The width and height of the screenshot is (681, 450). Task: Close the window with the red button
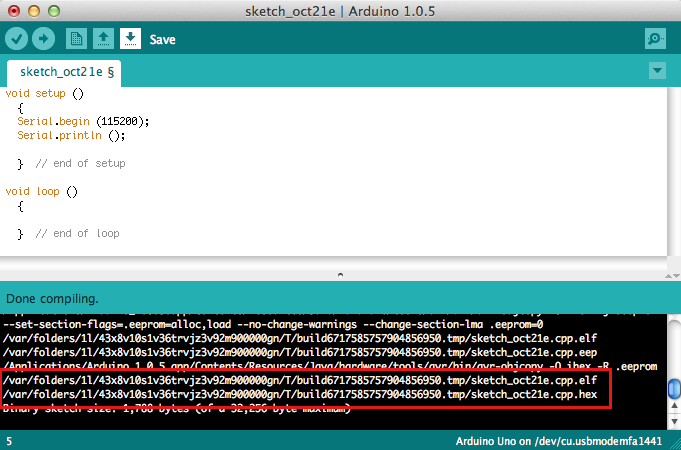(13, 11)
